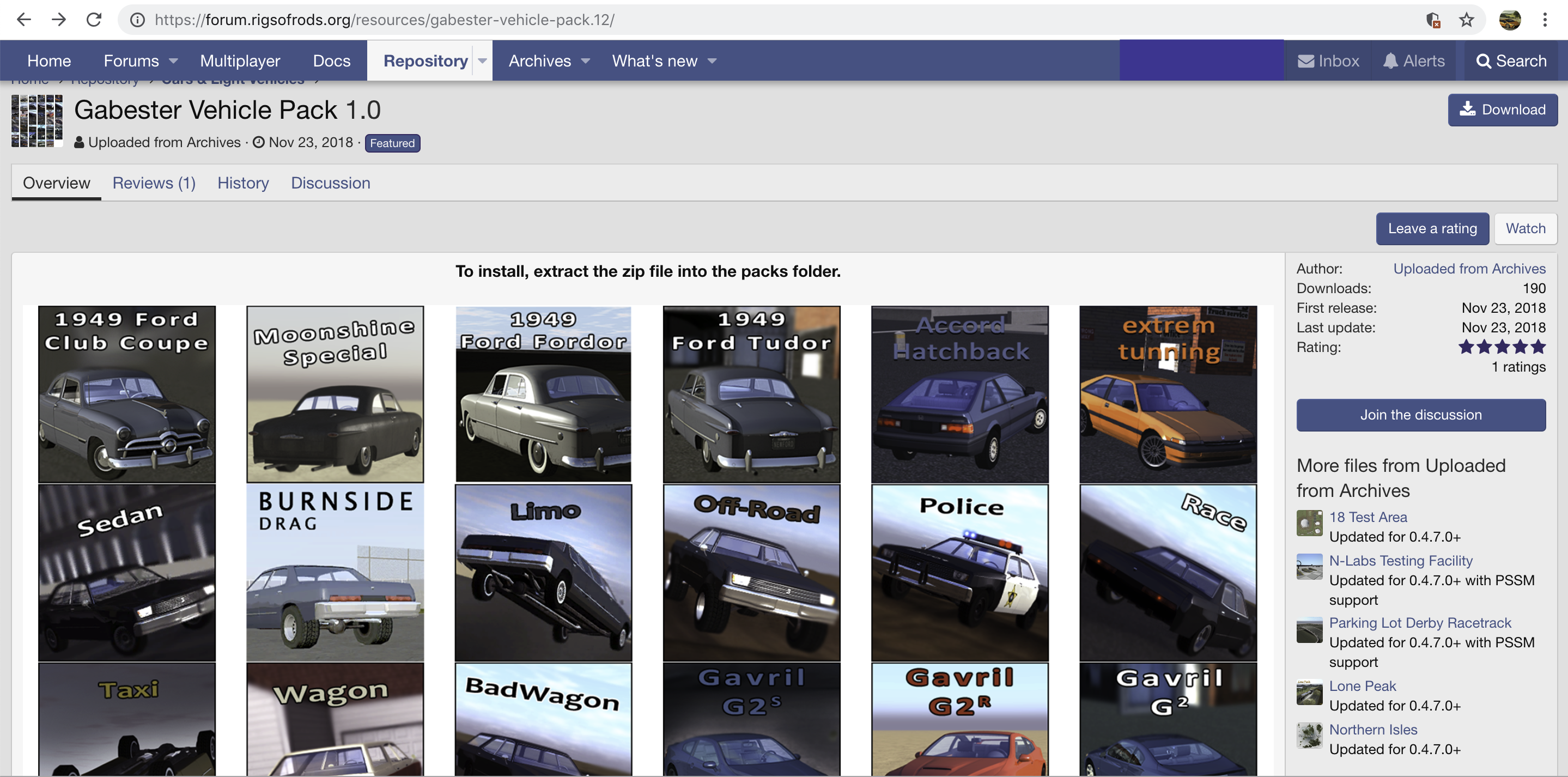Click the Download button

click(x=1502, y=110)
